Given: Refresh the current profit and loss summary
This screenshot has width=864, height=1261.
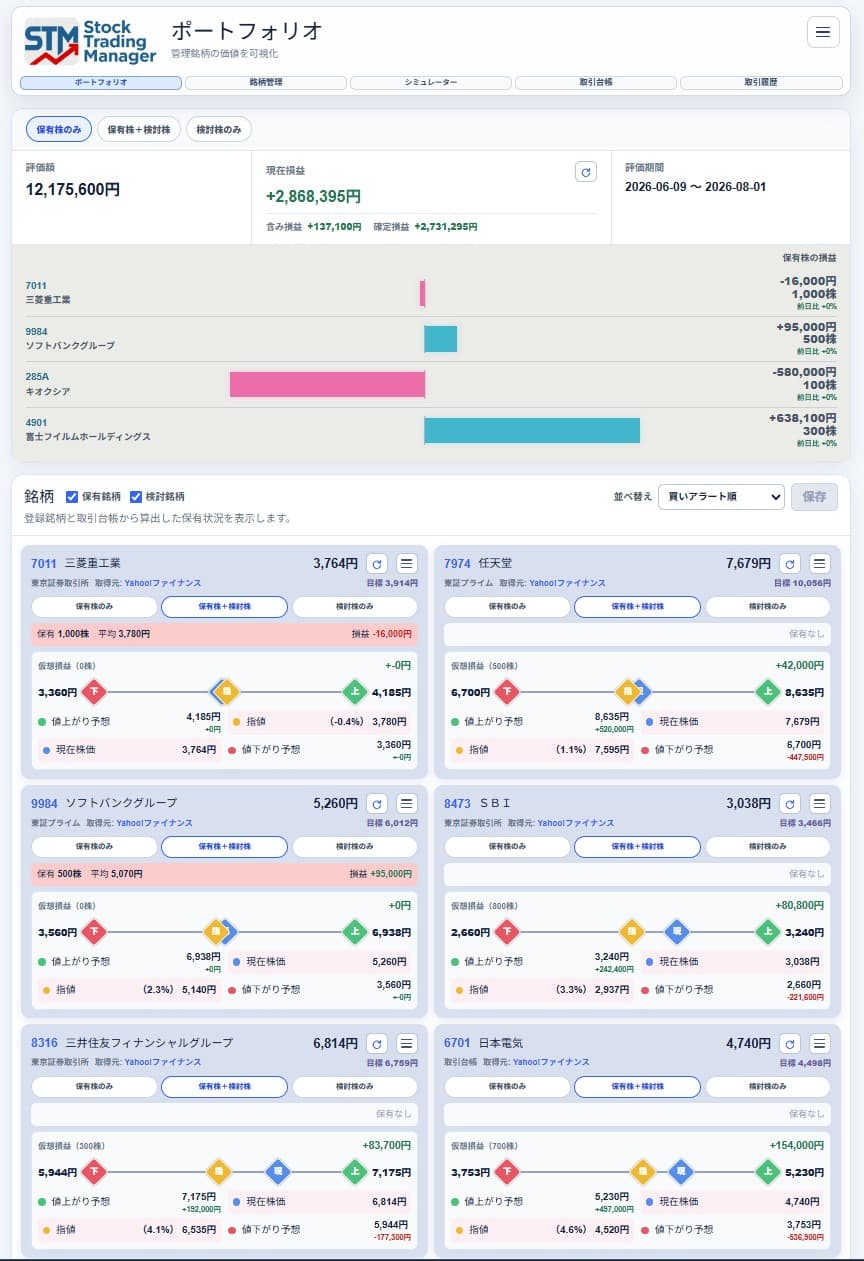Looking at the screenshot, I should pyautogui.click(x=587, y=172).
